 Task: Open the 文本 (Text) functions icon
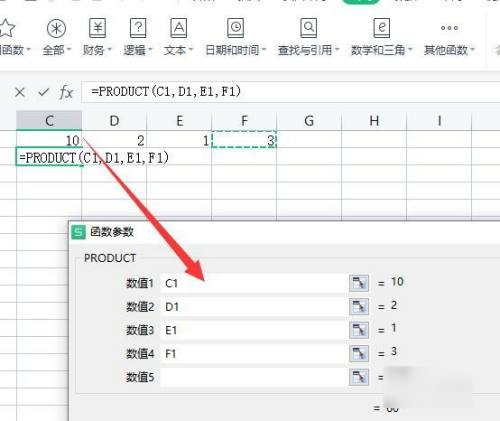(x=179, y=28)
